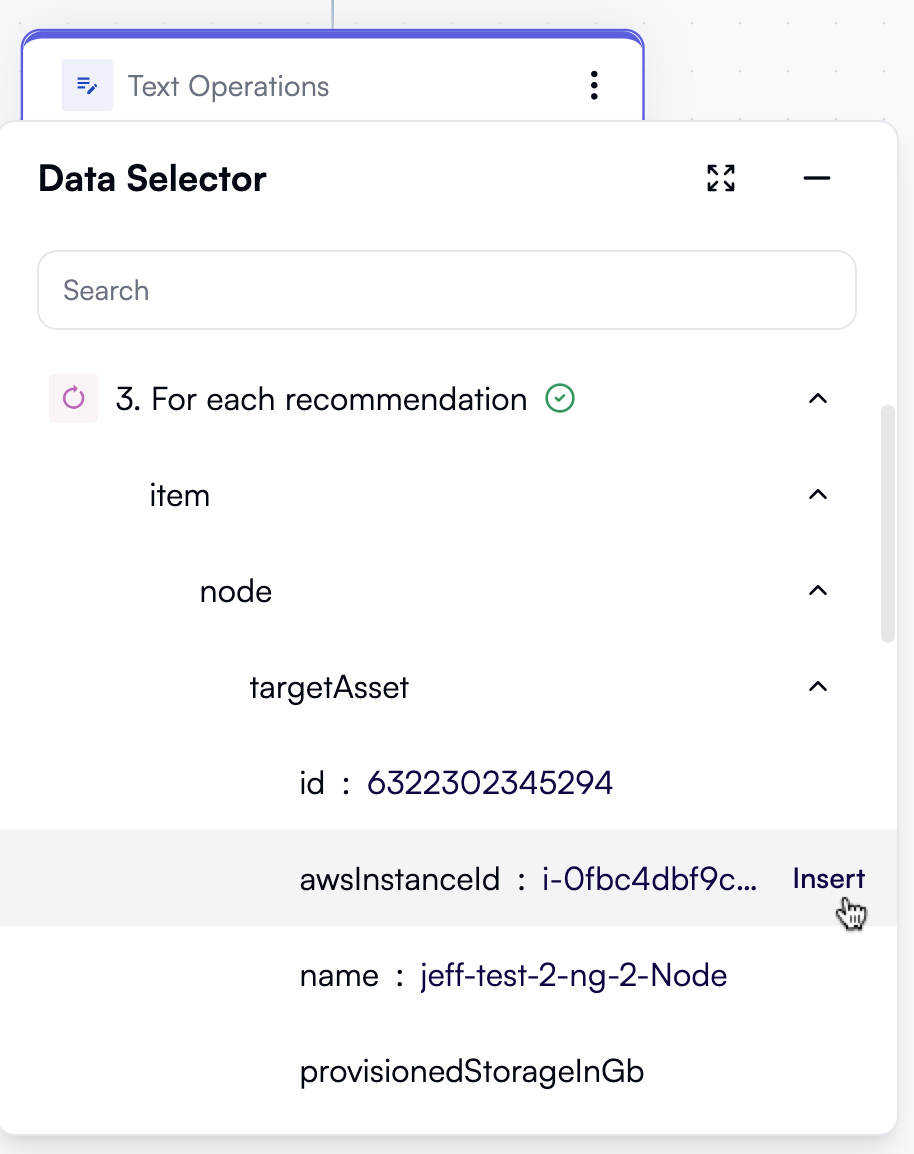The image size is (914, 1154).
Task: Open the Text Operations three-dot menu
Action: 594,86
